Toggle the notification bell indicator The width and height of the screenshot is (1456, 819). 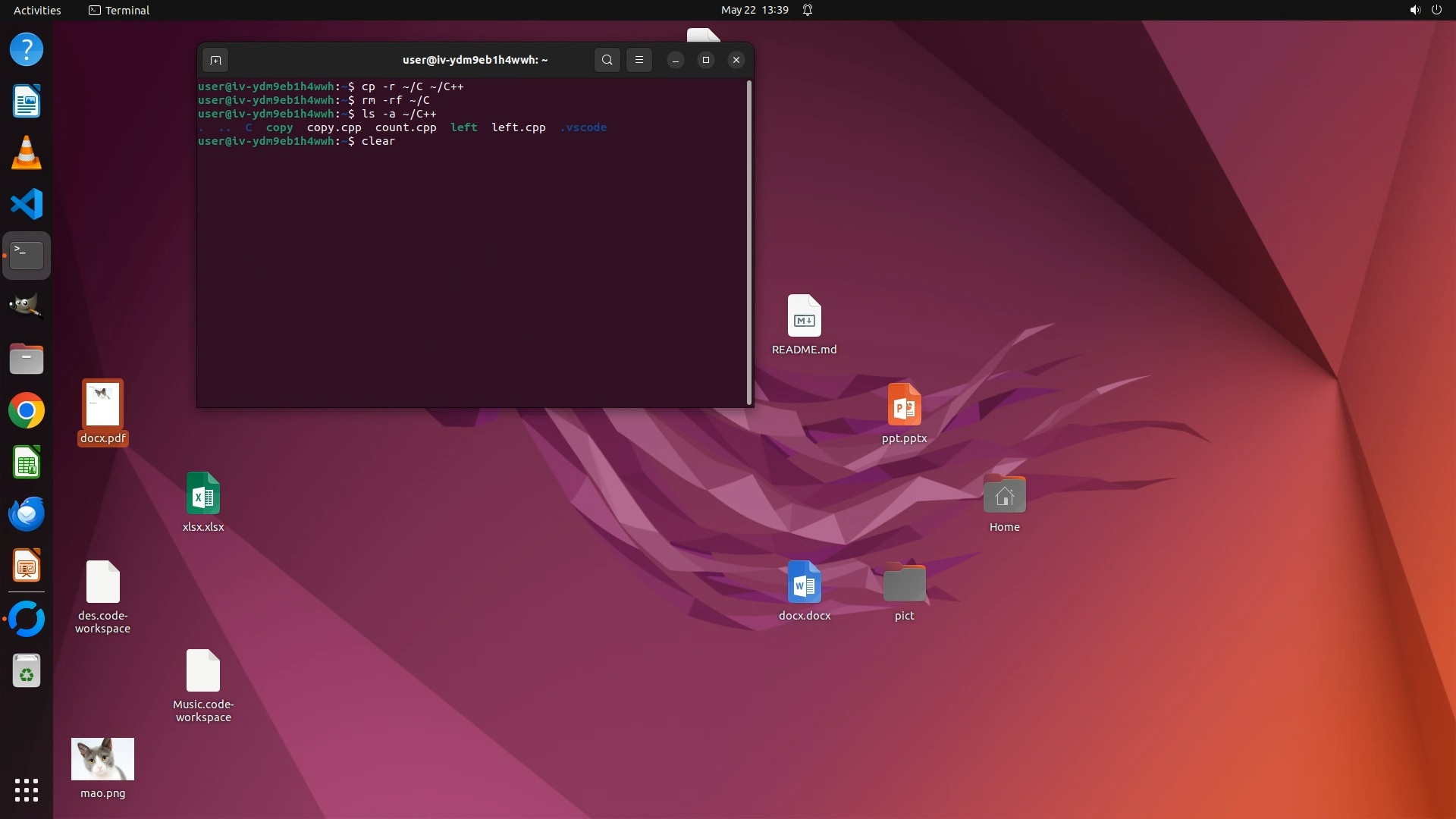pos(808,10)
